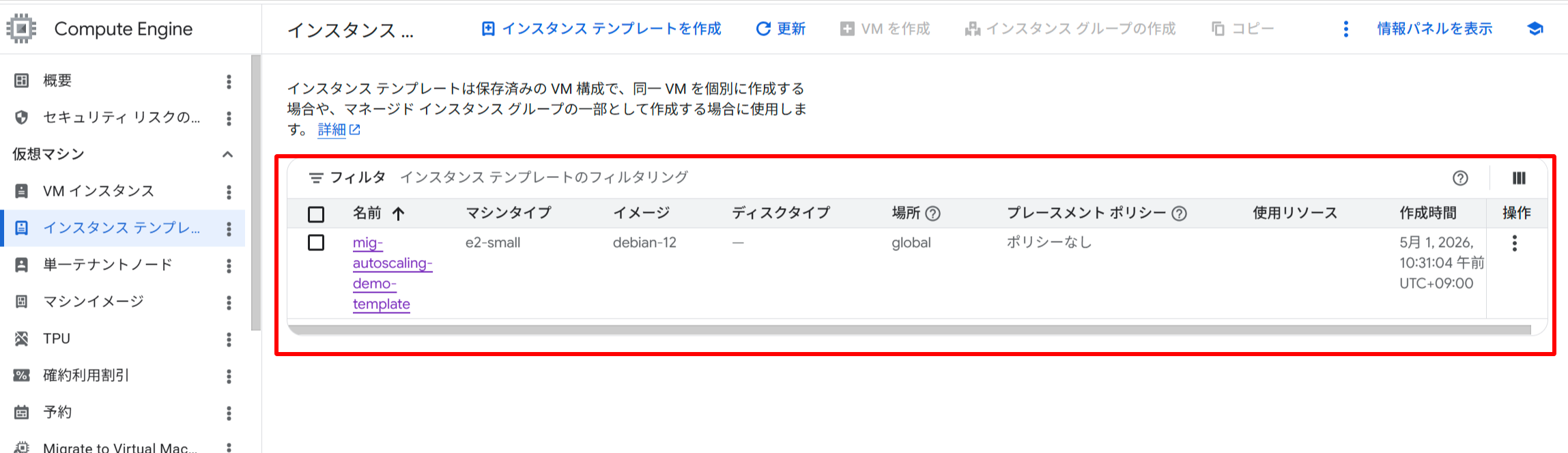The height and width of the screenshot is (453, 1568).
Task: Open help icon beside プレースメント ポリシー
Action: 1179,214
